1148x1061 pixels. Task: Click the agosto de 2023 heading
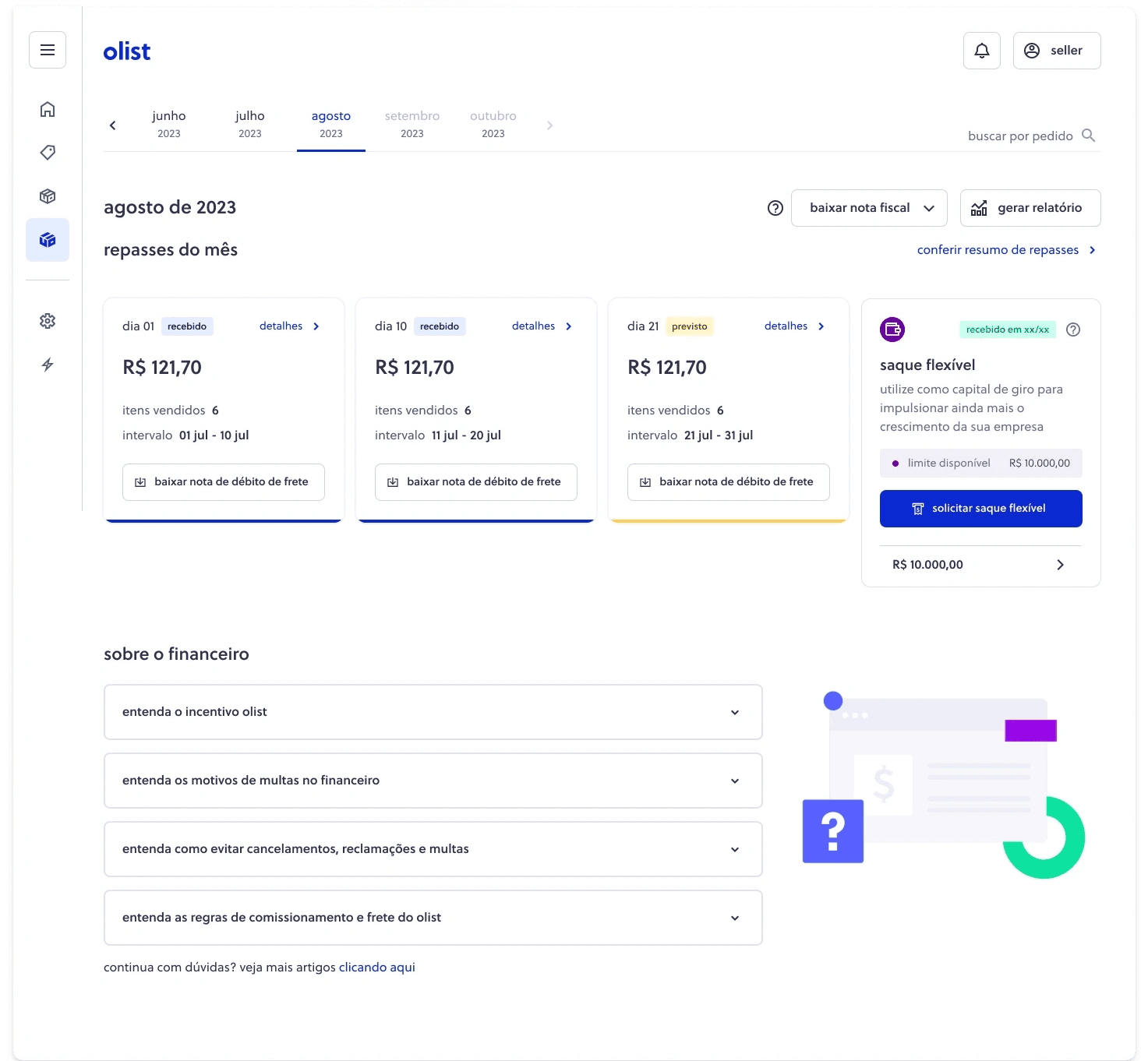170,208
